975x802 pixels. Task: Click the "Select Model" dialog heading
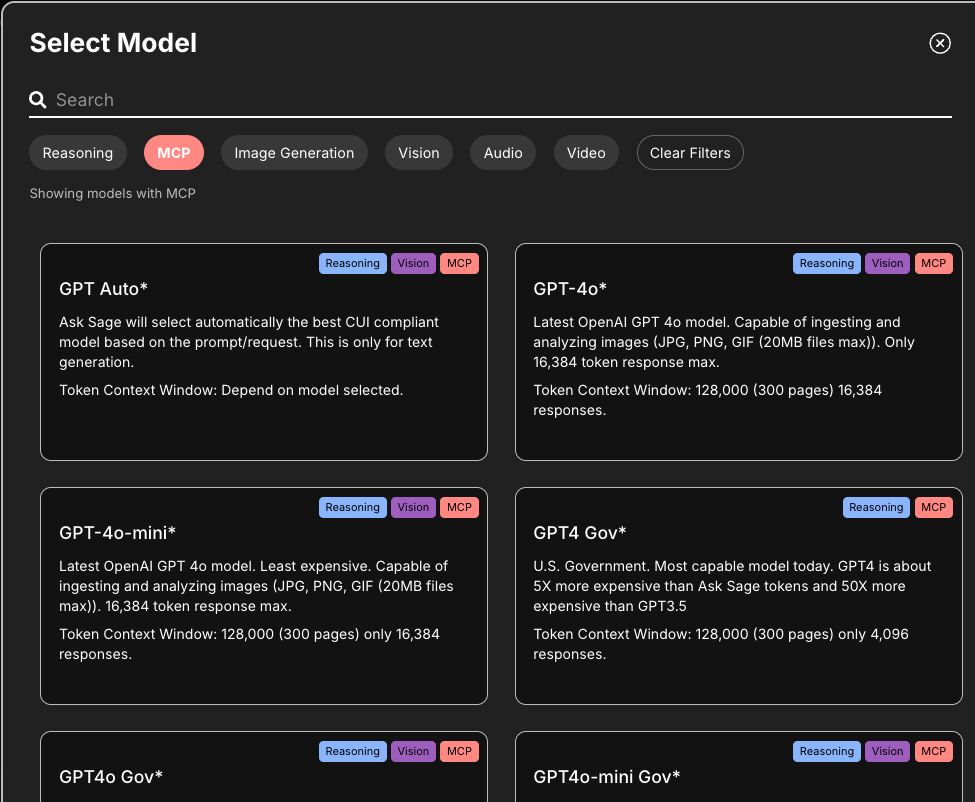click(x=113, y=43)
